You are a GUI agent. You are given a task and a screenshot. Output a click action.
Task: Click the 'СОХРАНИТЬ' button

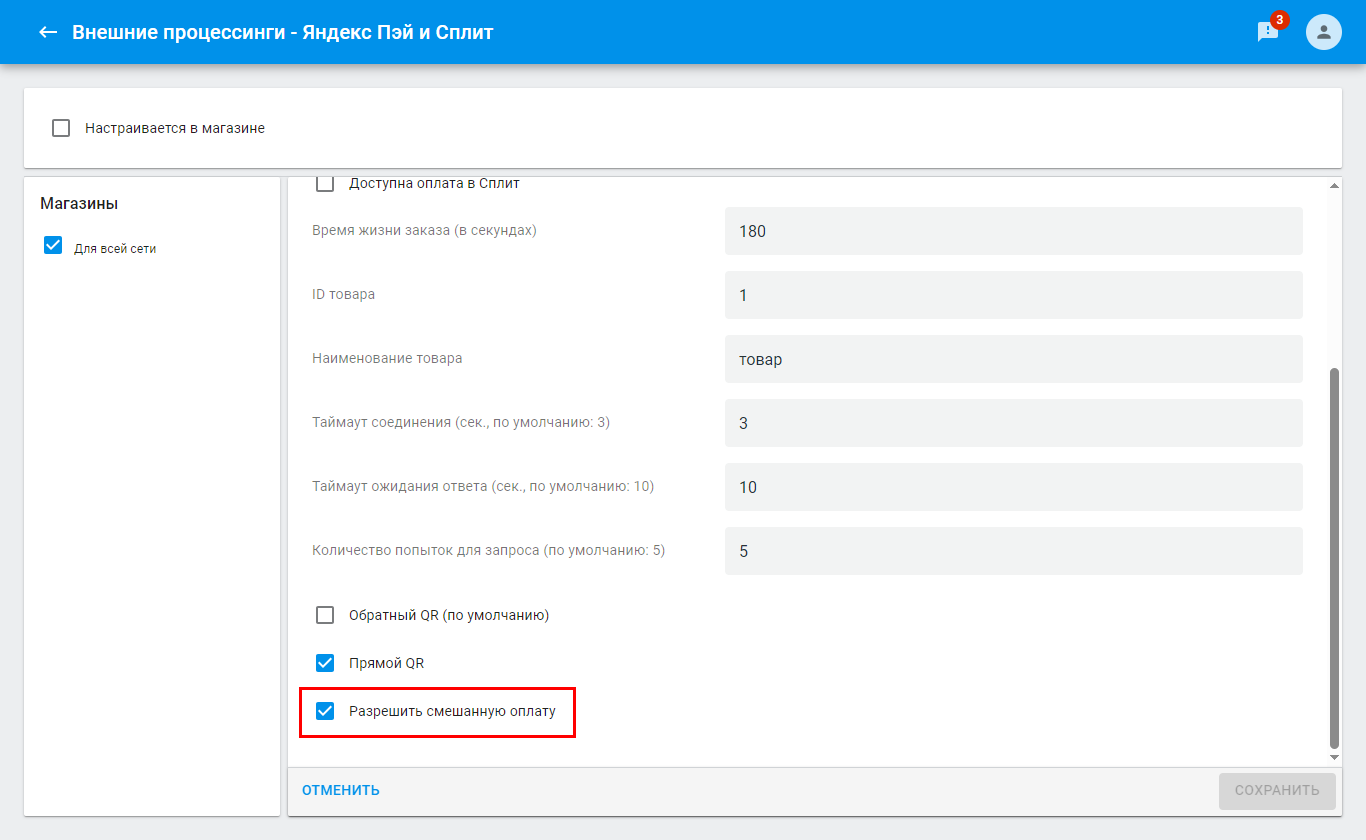click(1277, 791)
